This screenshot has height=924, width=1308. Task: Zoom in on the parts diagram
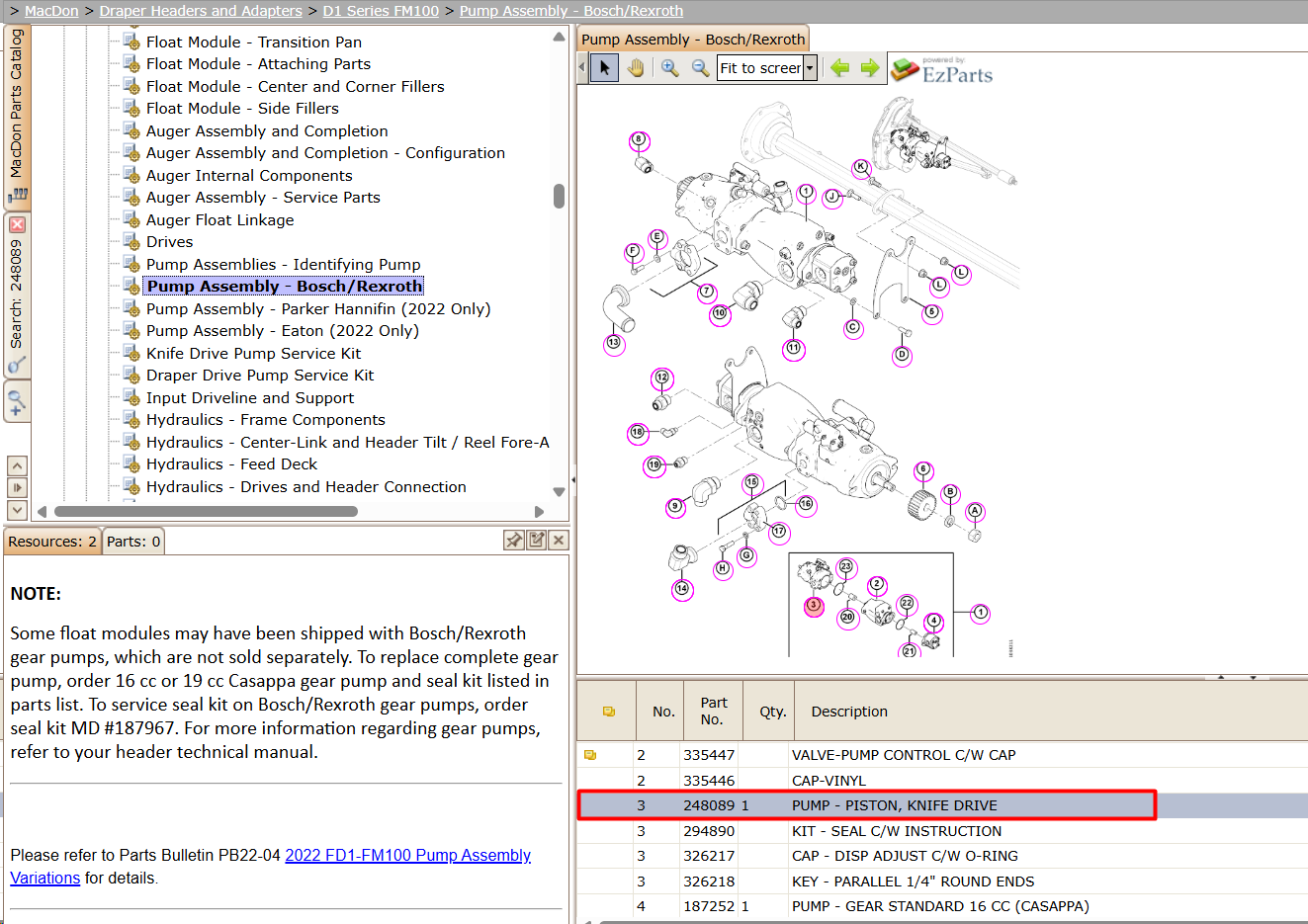click(670, 68)
